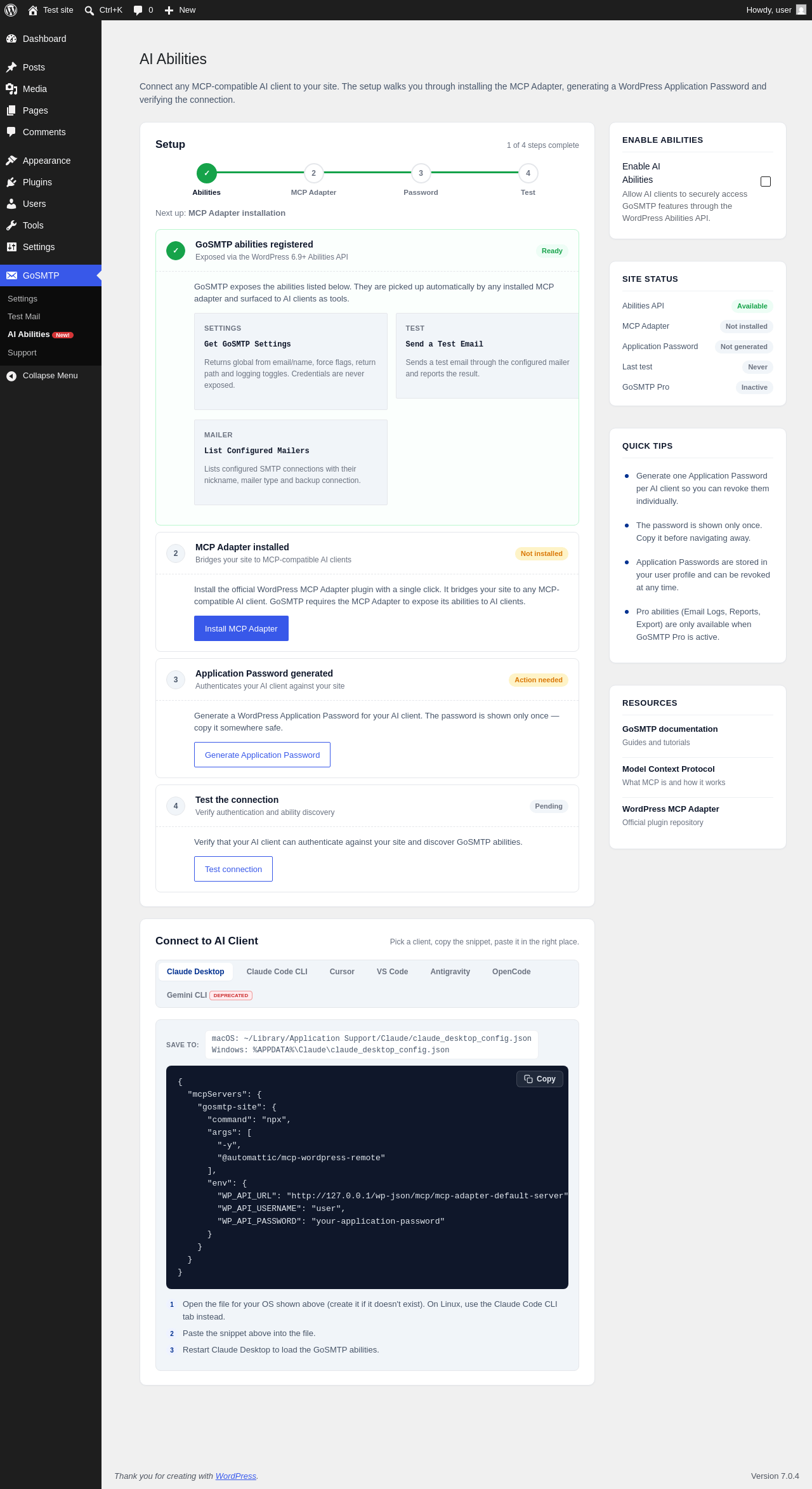Click the user avatar in admin bar

click(801, 10)
